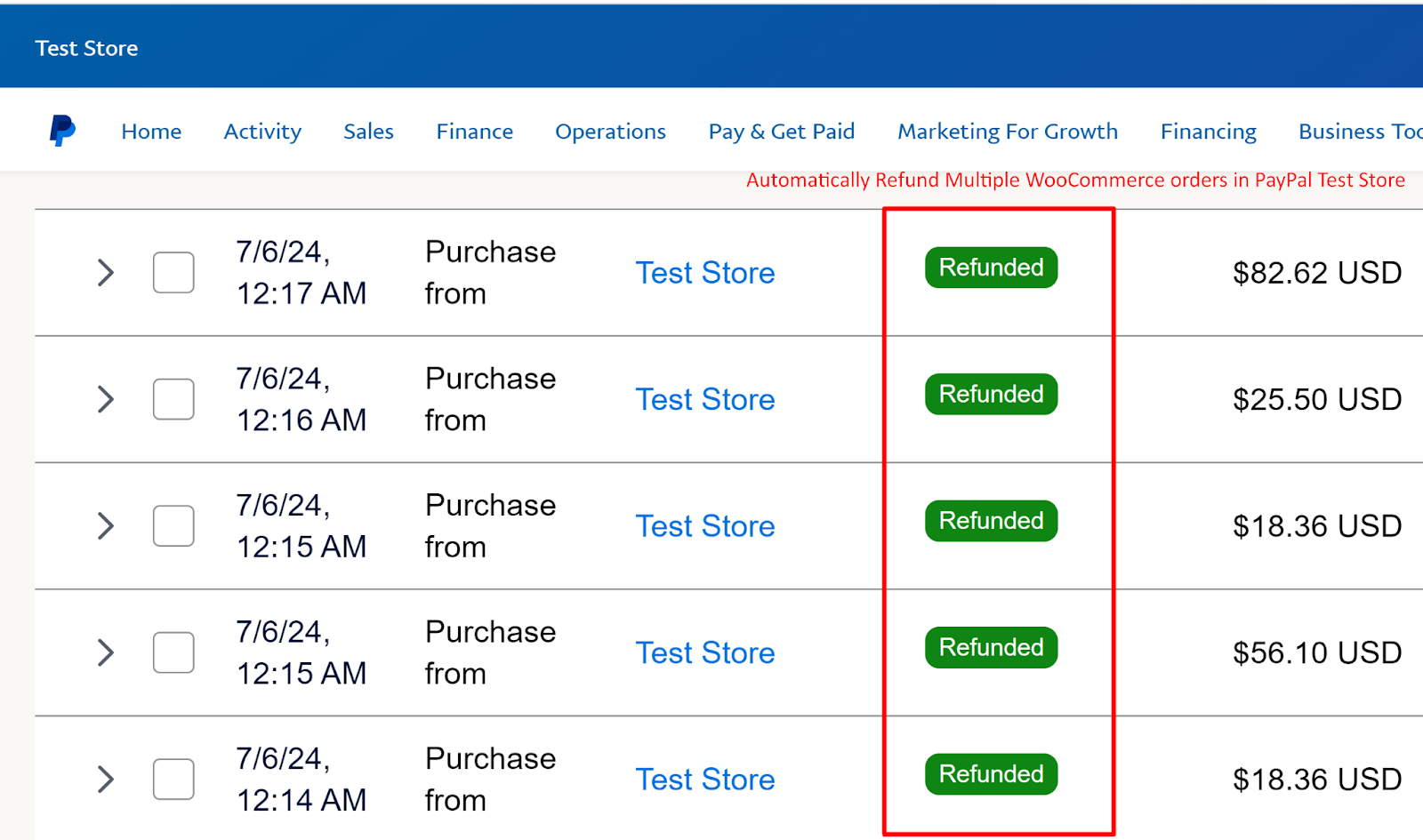
Task: Open the Finance menu
Action: coord(474,132)
